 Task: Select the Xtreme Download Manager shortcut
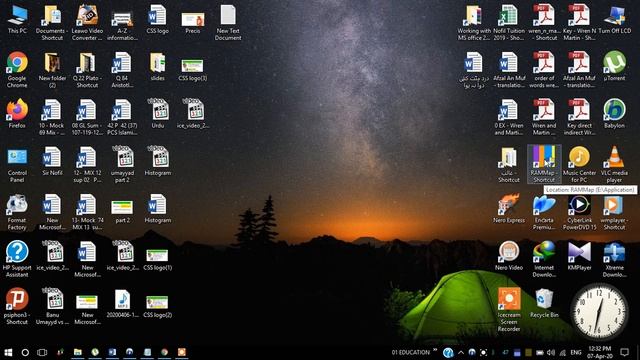615,259
